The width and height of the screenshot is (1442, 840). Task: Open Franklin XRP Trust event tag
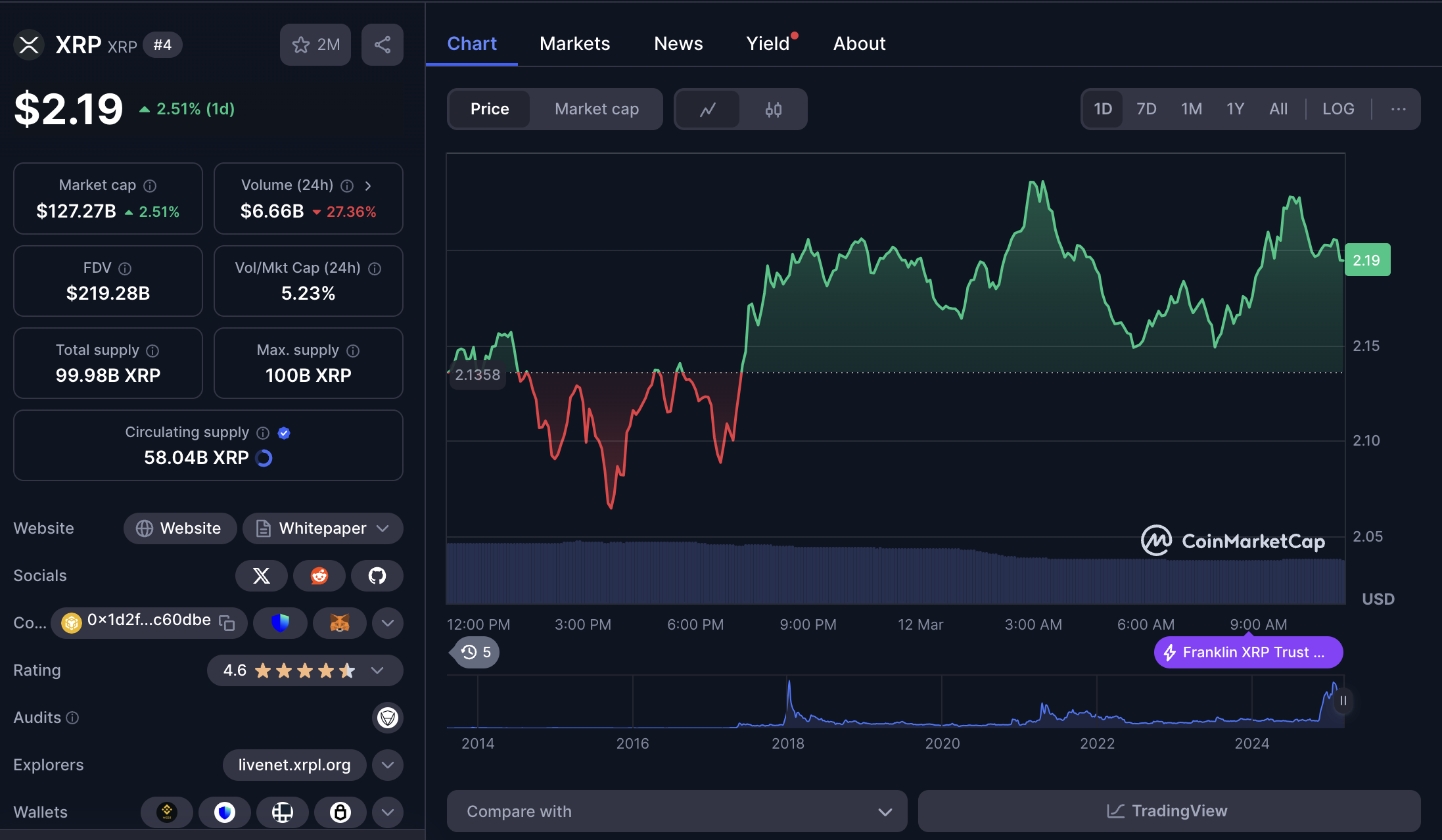[x=1249, y=652]
